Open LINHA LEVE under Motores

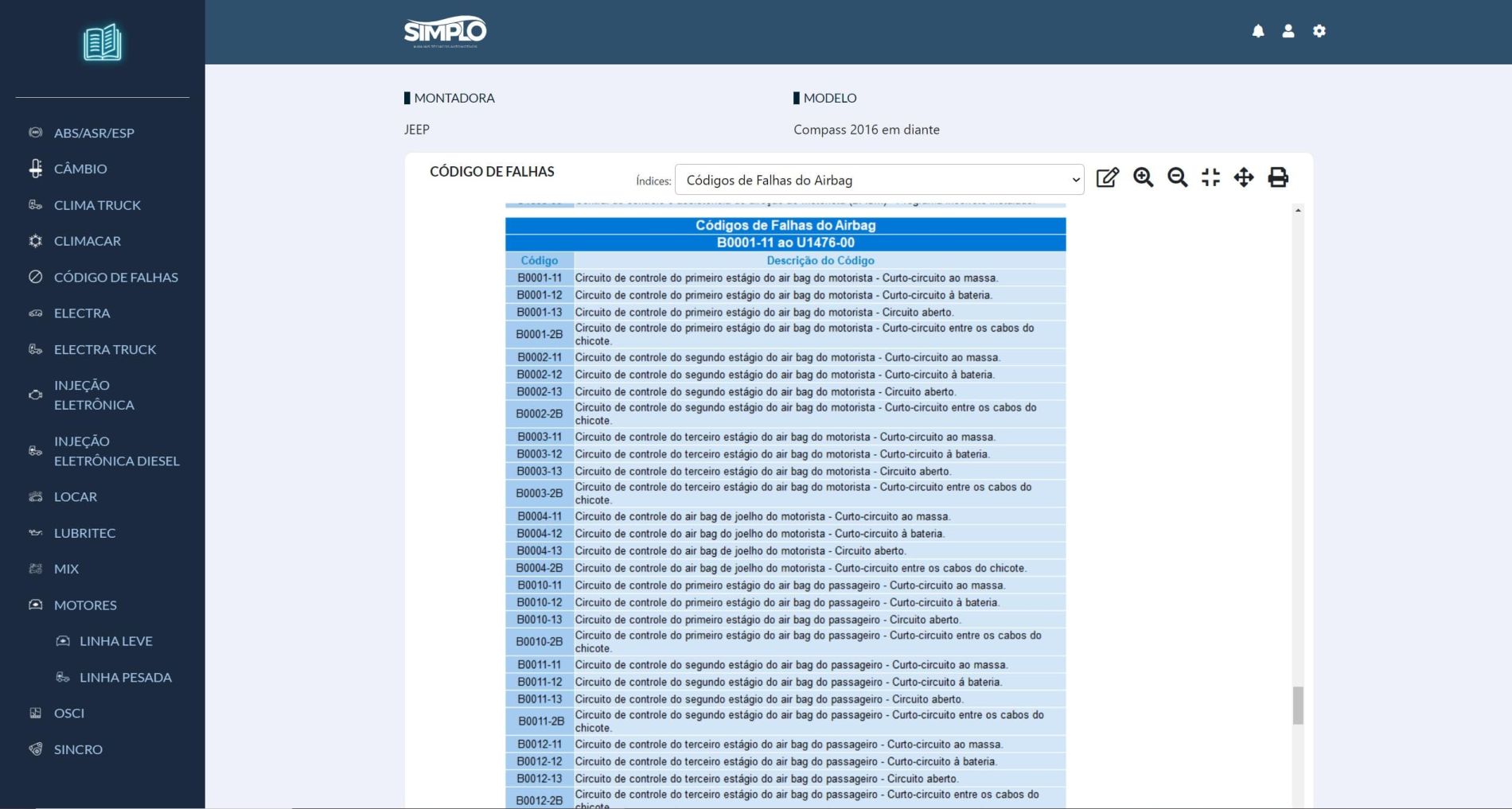pyautogui.click(x=115, y=641)
